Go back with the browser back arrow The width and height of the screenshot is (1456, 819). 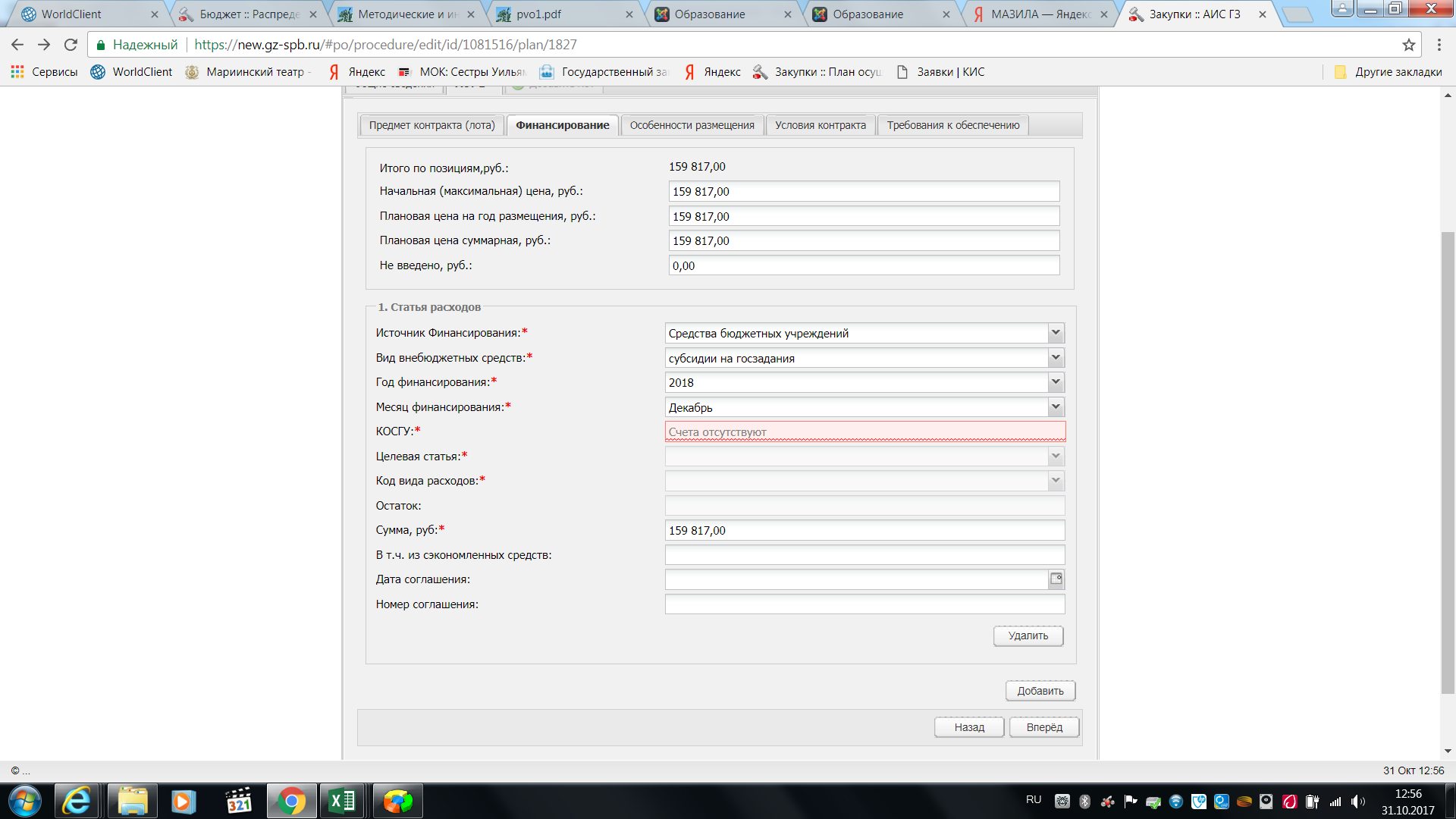17,45
